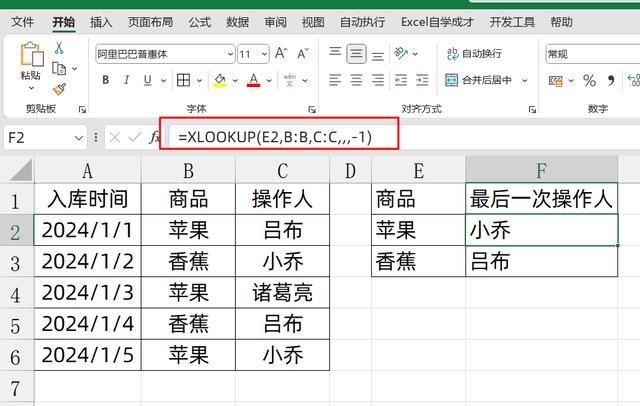Open alignment settings dialog launcher
The width and height of the screenshot is (640, 406).
click(532, 109)
